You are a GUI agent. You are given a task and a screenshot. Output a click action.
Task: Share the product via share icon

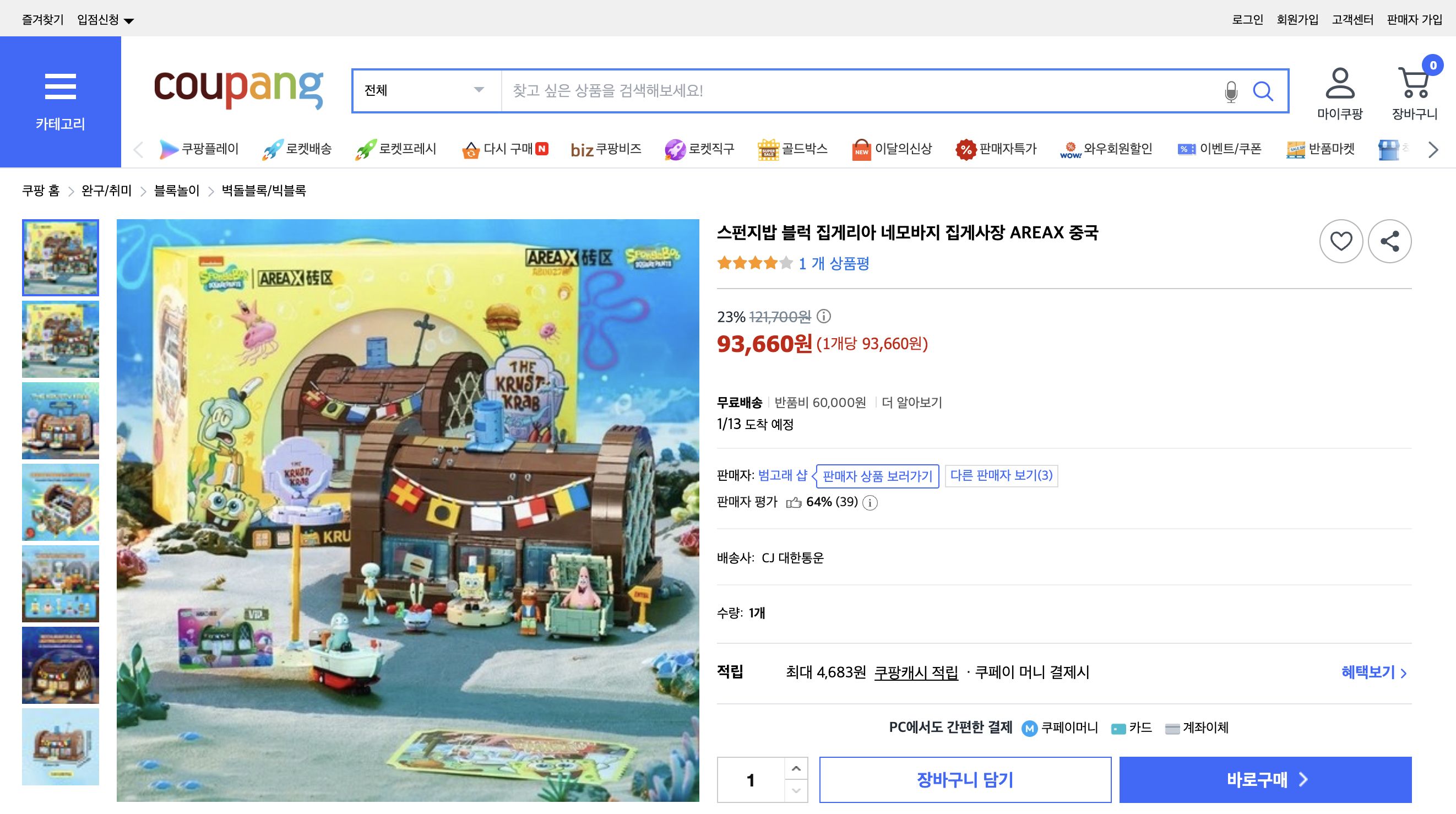tap(1390, 241)
